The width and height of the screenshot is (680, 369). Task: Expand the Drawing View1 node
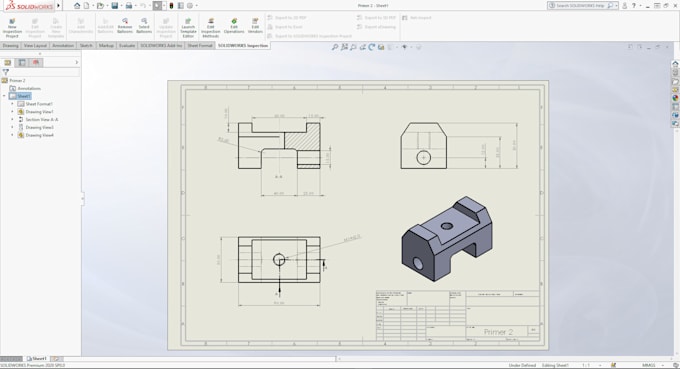(x=12, y=112)
